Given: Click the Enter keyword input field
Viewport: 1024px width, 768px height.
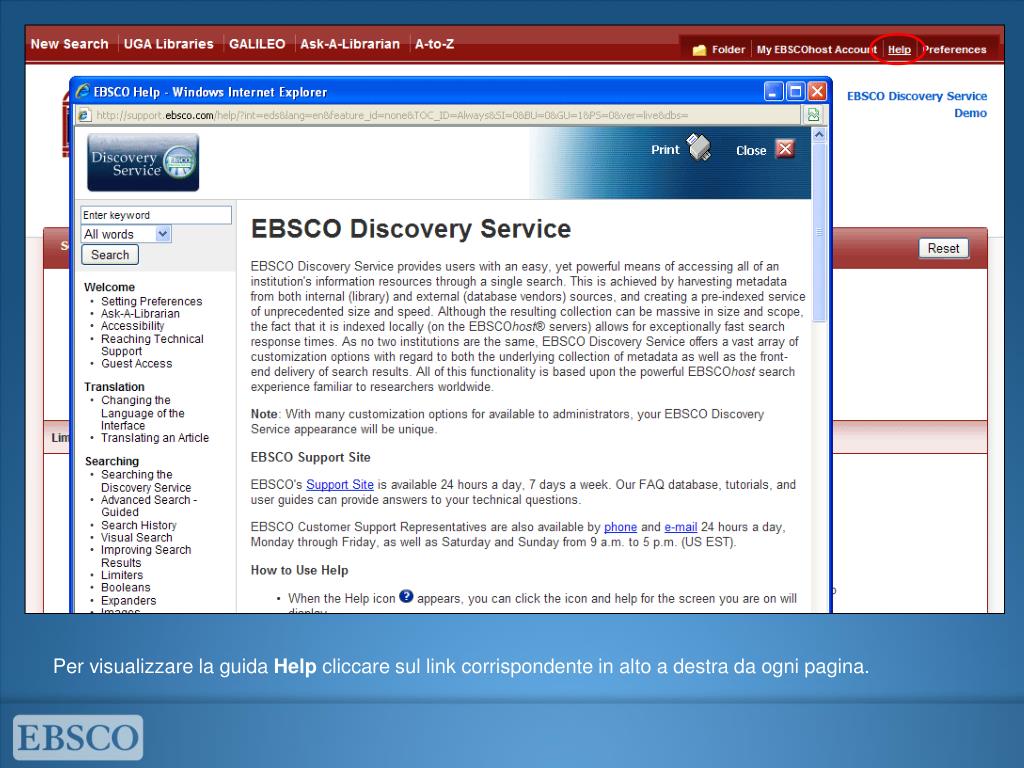Looking at the screenshot, I should (x=156, y=216).
